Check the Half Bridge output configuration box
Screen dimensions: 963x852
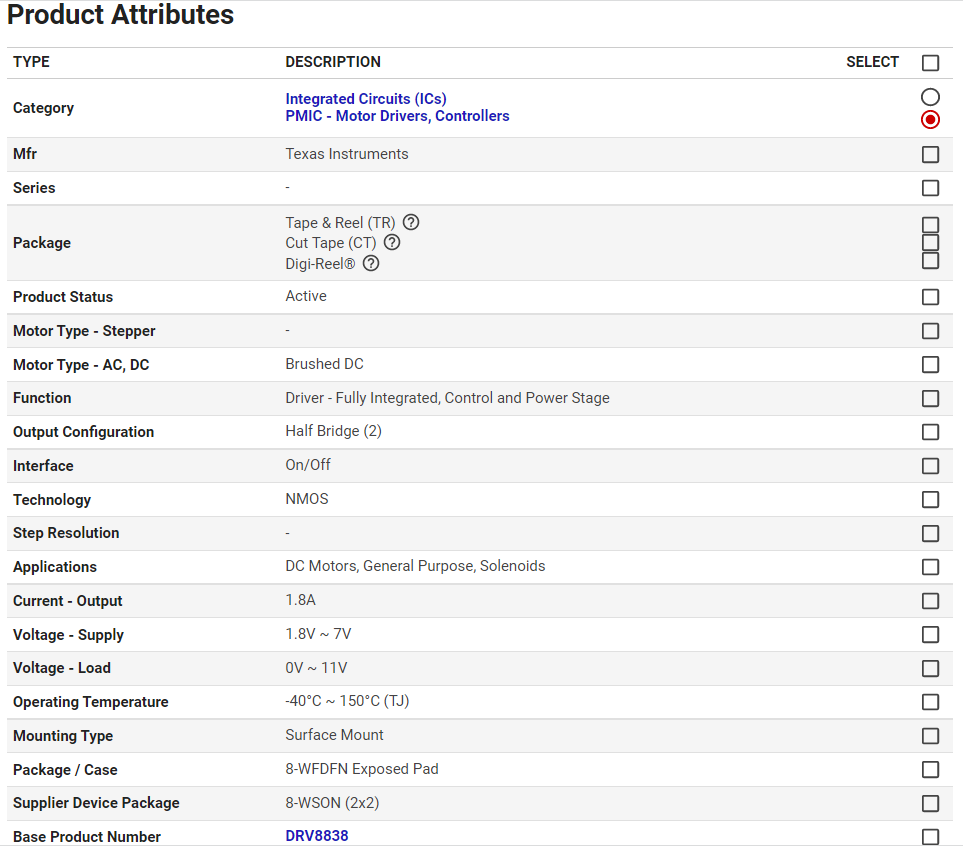[930, 432]
